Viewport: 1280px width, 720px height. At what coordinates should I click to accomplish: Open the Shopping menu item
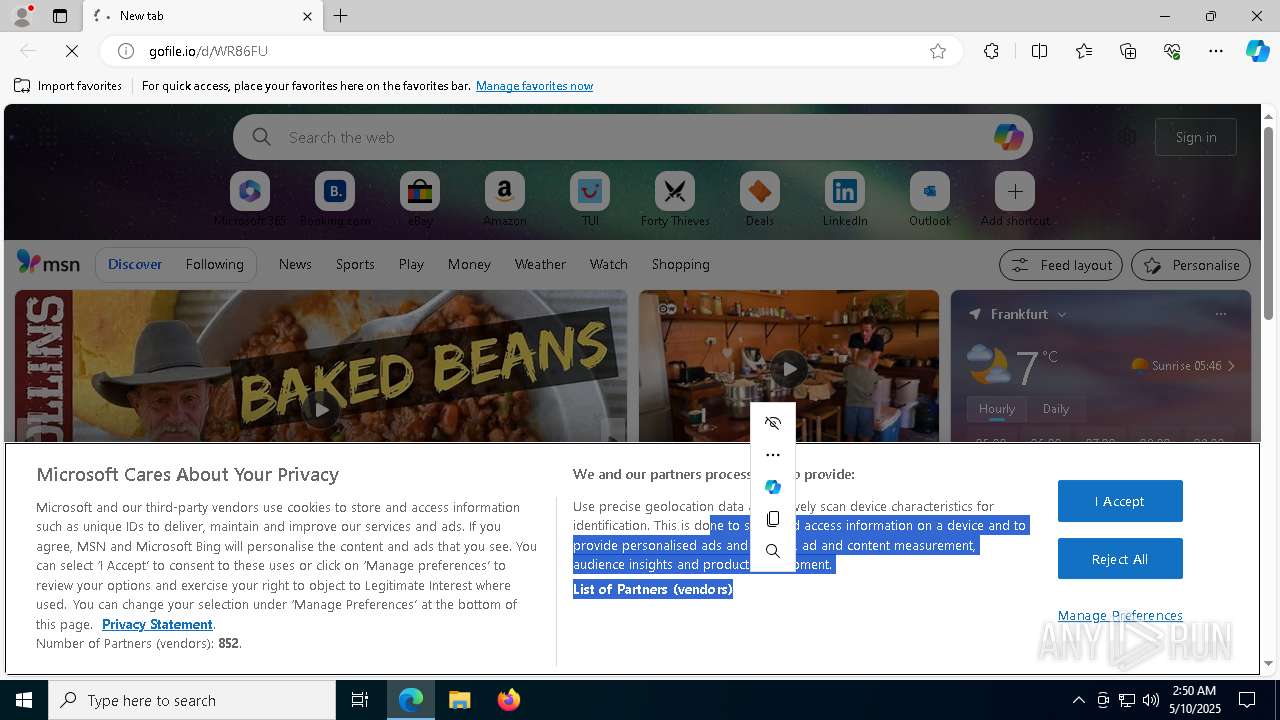pos(680,264)
